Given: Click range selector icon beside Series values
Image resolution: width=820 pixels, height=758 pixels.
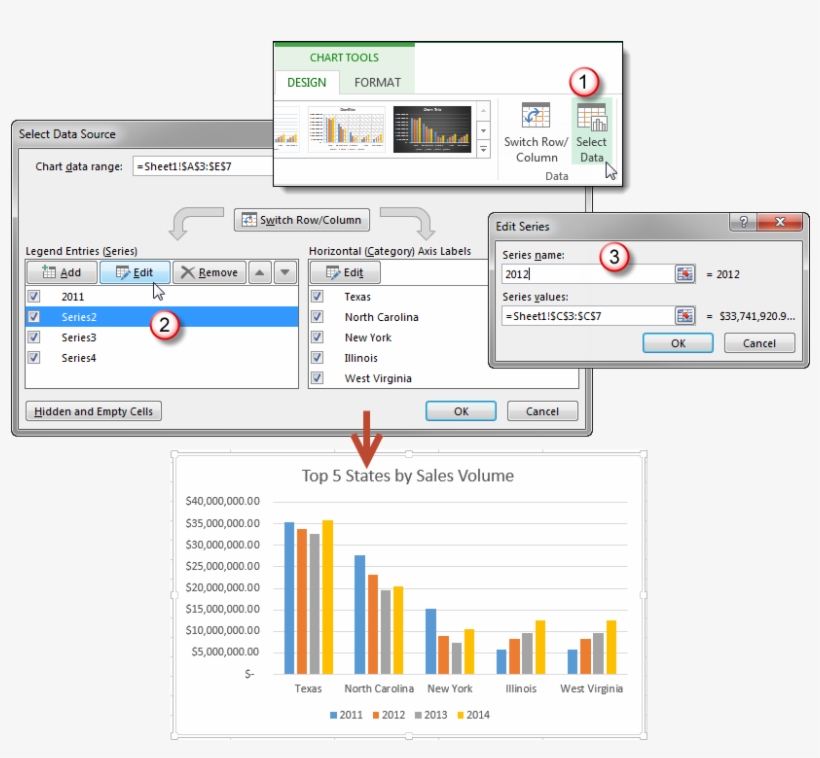Looking at the screenshot, I should [x=684, y=316].
